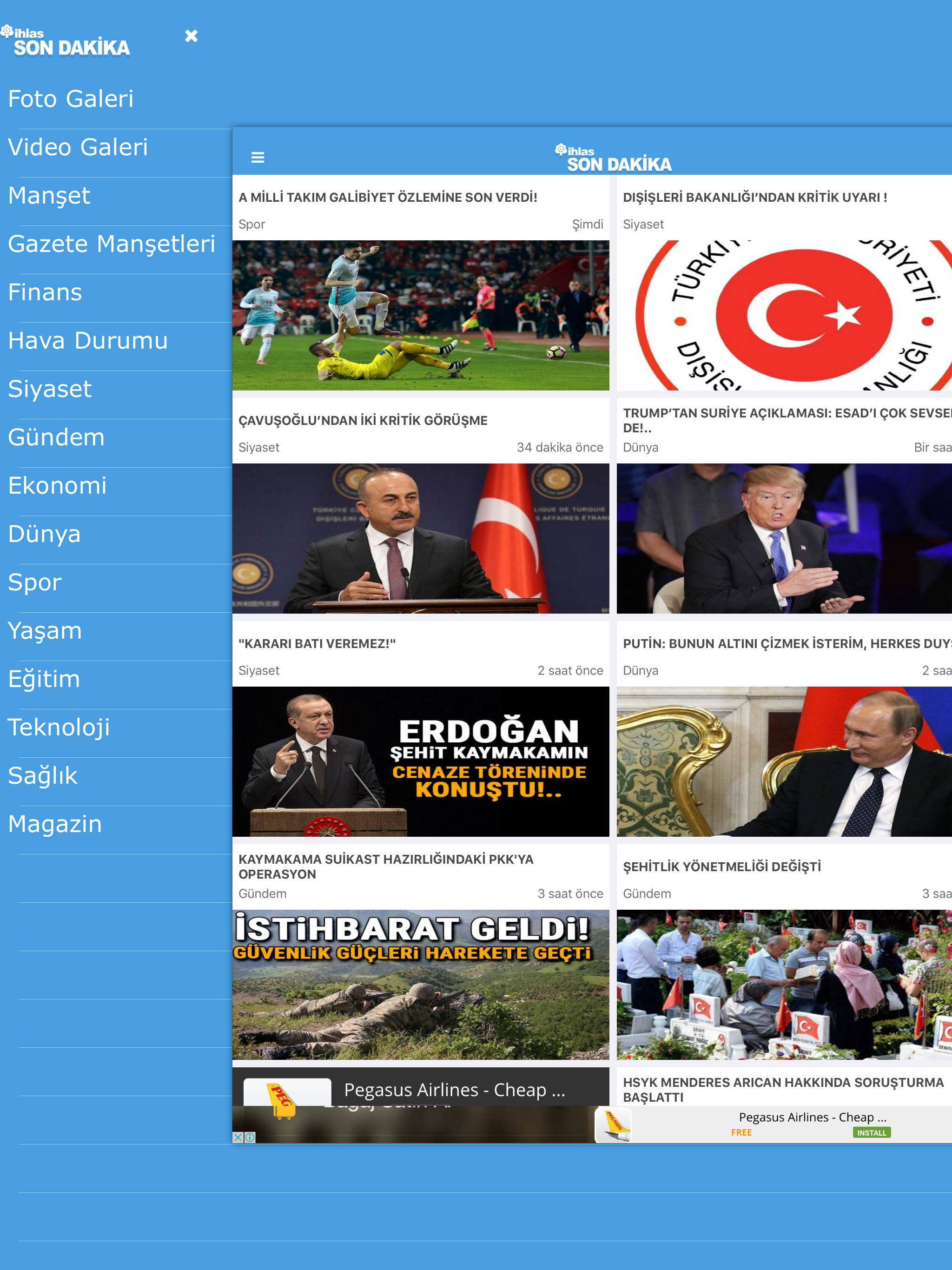Tap the Pegasus Airlines ad text
Viewport: 952px width, 1270px height.
pyautogui.click(x=812, y=1117)
